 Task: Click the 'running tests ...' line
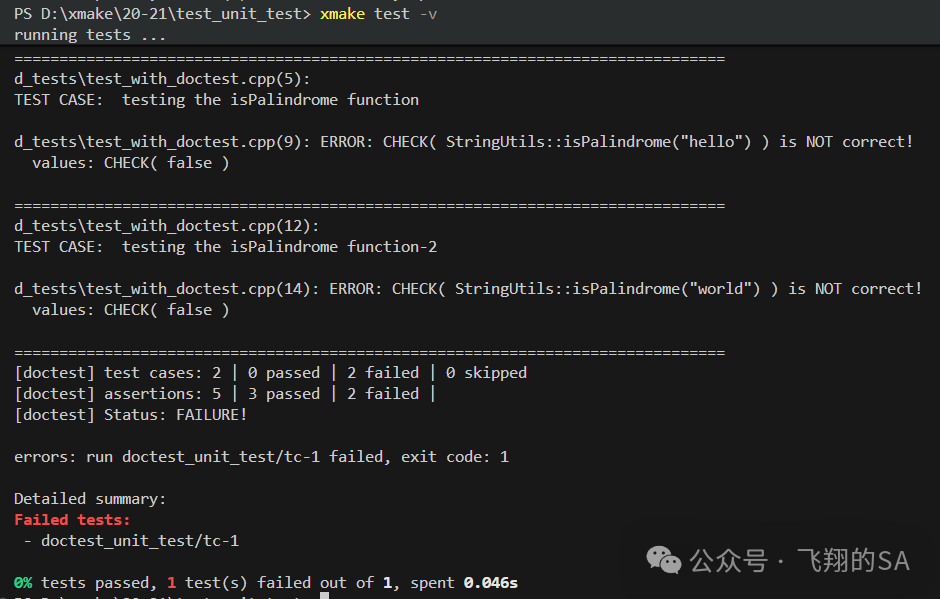90,35
